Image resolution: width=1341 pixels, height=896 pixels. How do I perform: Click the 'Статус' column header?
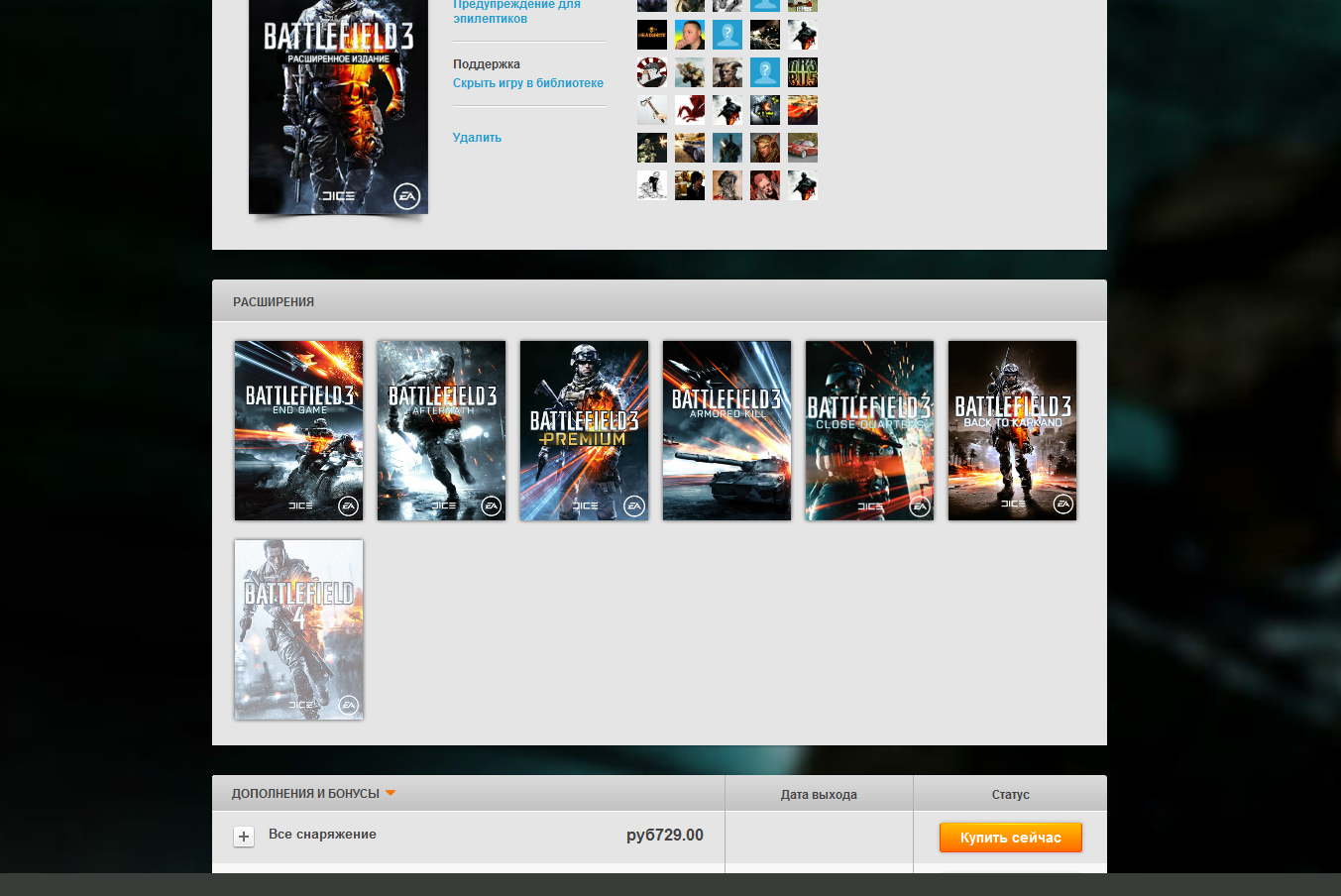click(x=1010, y=794)
